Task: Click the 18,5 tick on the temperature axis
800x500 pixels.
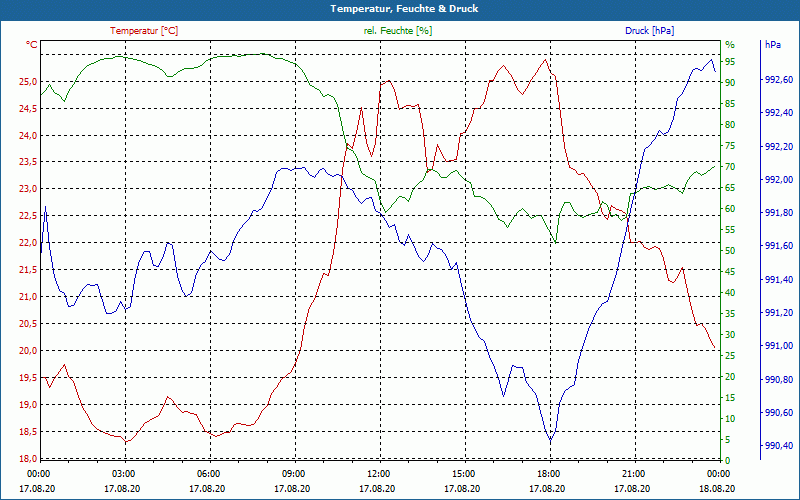Action: tap(29, 432)
